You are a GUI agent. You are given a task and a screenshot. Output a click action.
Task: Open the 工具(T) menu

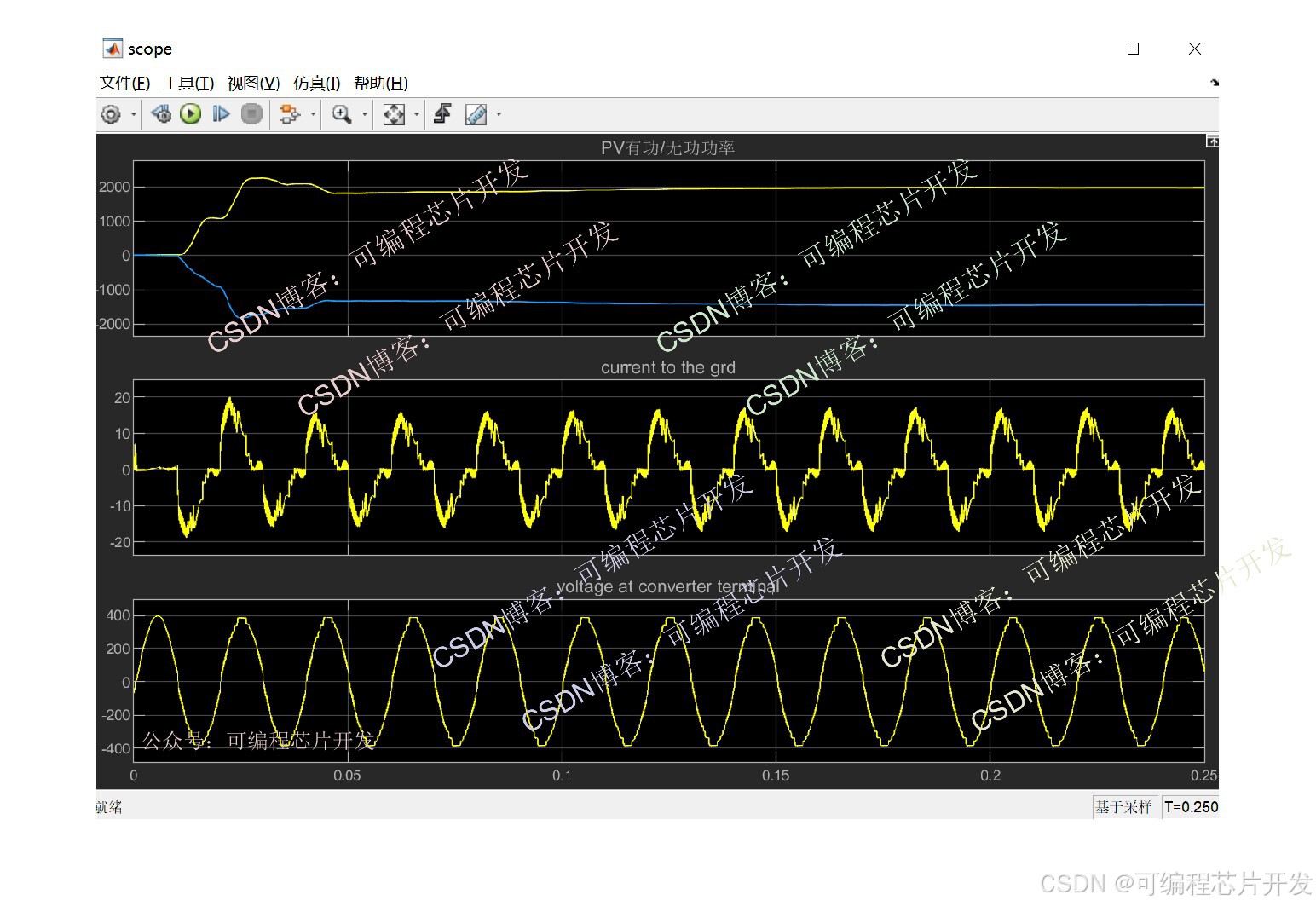coord(188,83)
